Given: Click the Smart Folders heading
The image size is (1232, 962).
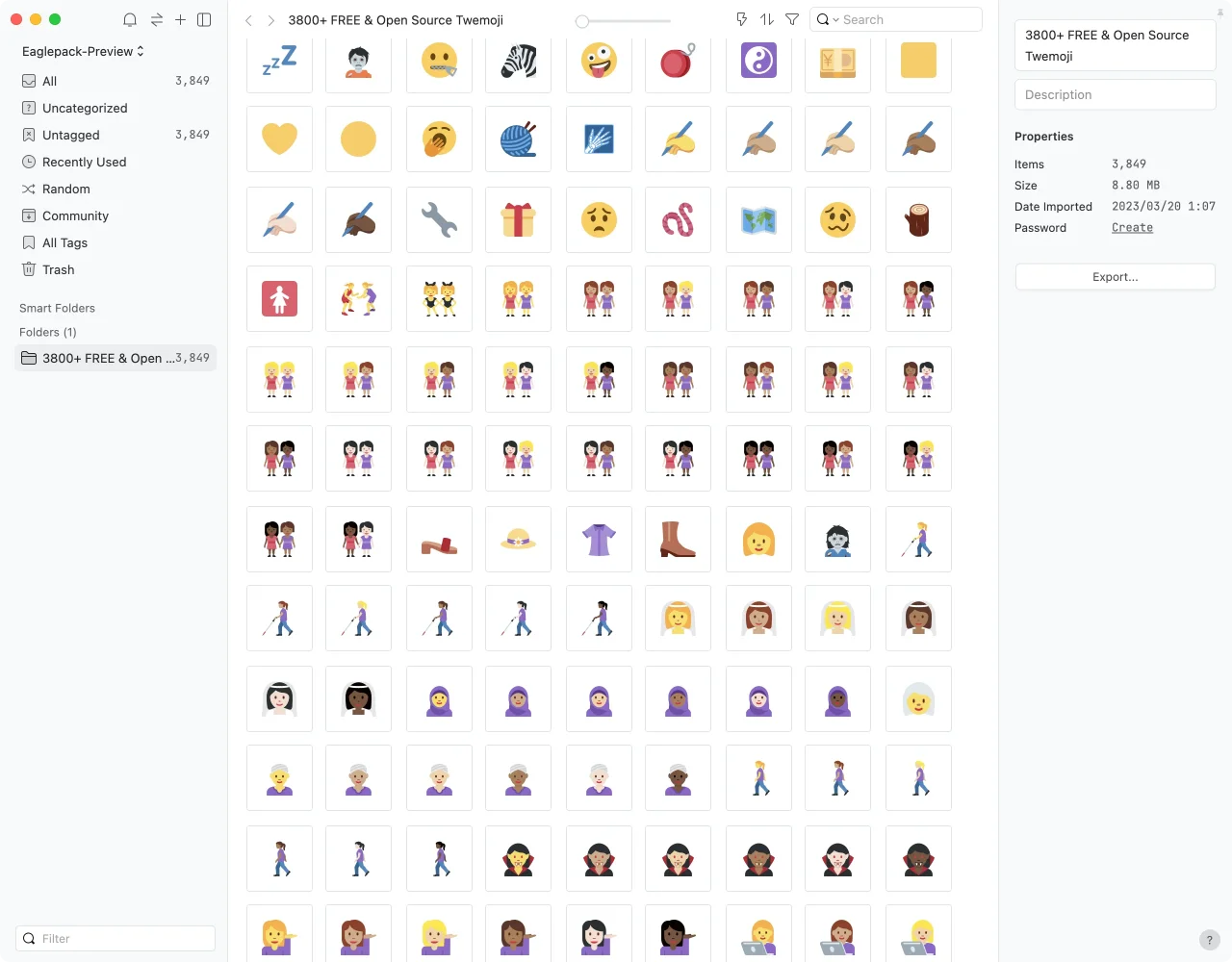Looking at the screenshot, I should click(x=57, y=308).
